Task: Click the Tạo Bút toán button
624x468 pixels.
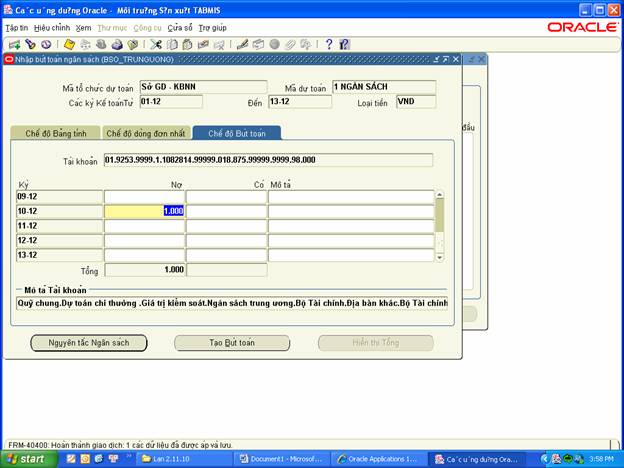Action: (x=232, y=343)
